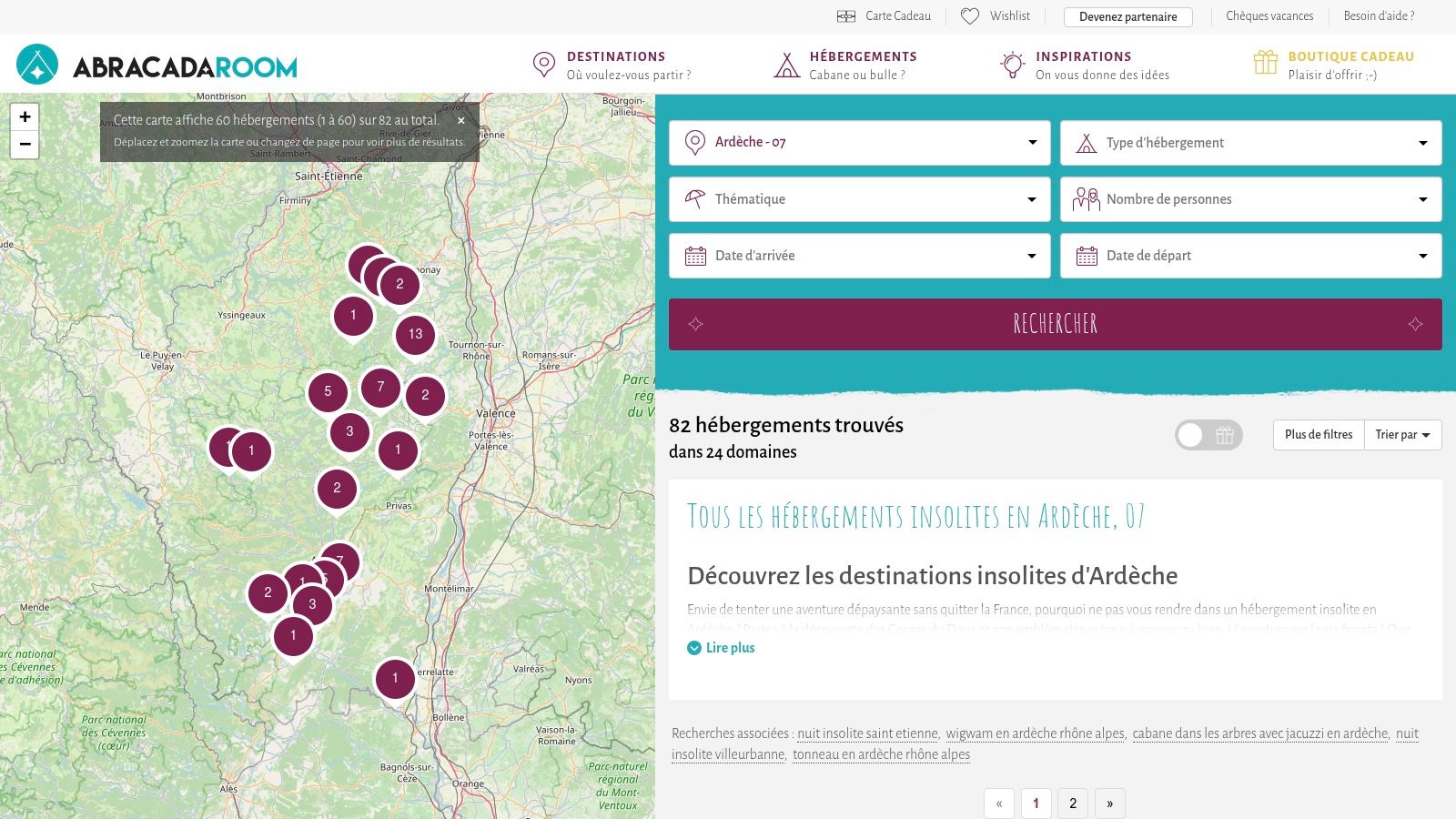1456x819 pixels.
Task: Open 'cabane dans les arbres avec jacuzzi' link
Action: coord(1260,733)
